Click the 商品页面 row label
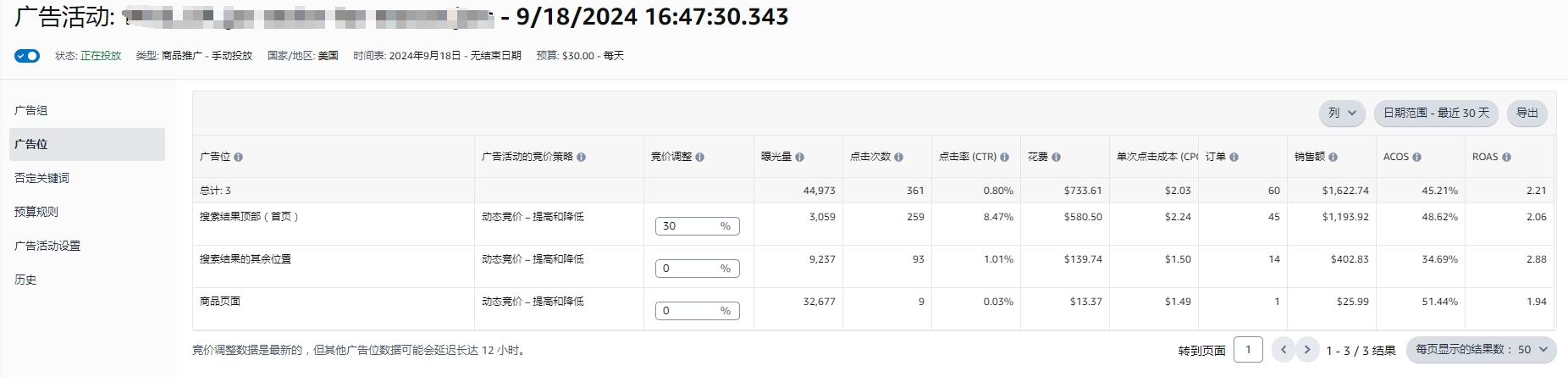The image size is (1568, 377). pyautogui.click(x=220, y=302)
